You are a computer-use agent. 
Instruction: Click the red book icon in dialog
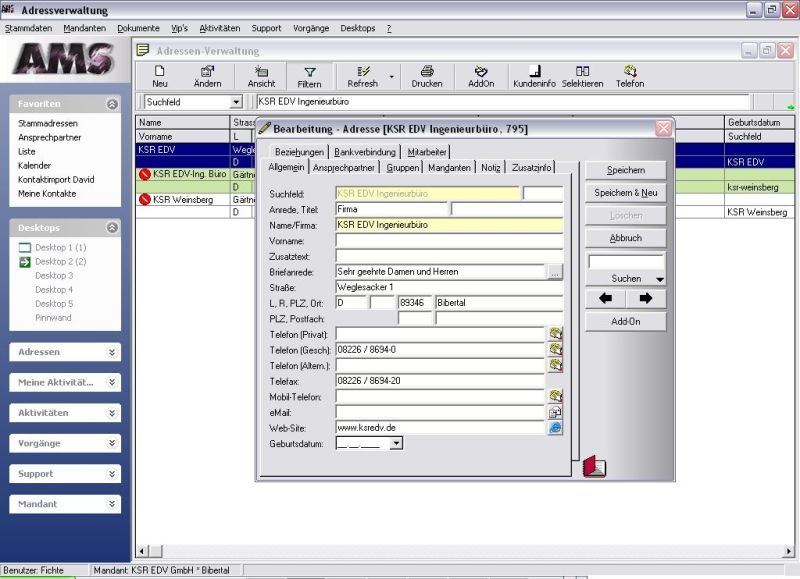click(x=594, y=466)
